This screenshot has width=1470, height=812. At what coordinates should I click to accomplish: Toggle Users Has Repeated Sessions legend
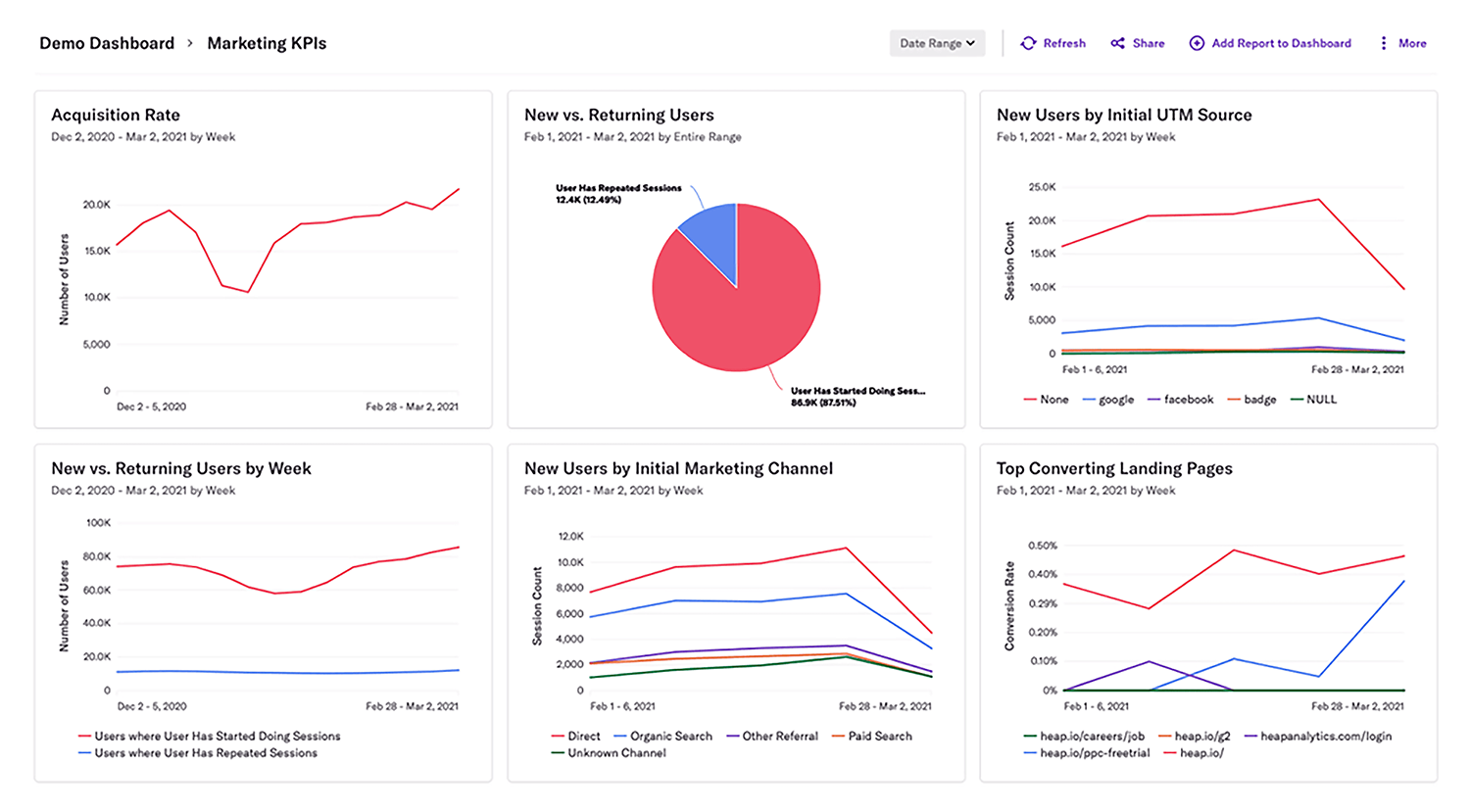pyautogui.click(x=197, y=753)
